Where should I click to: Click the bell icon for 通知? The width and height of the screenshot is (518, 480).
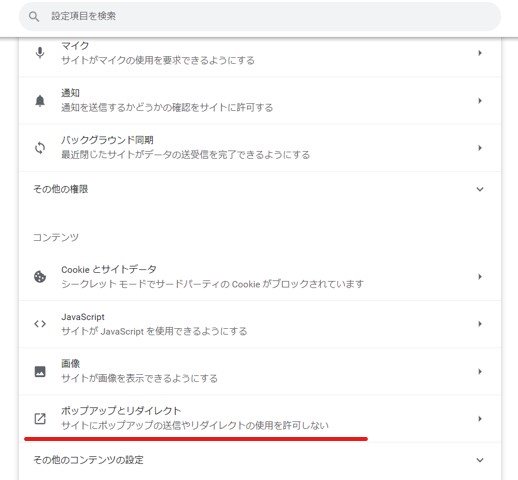coord(40,100)
